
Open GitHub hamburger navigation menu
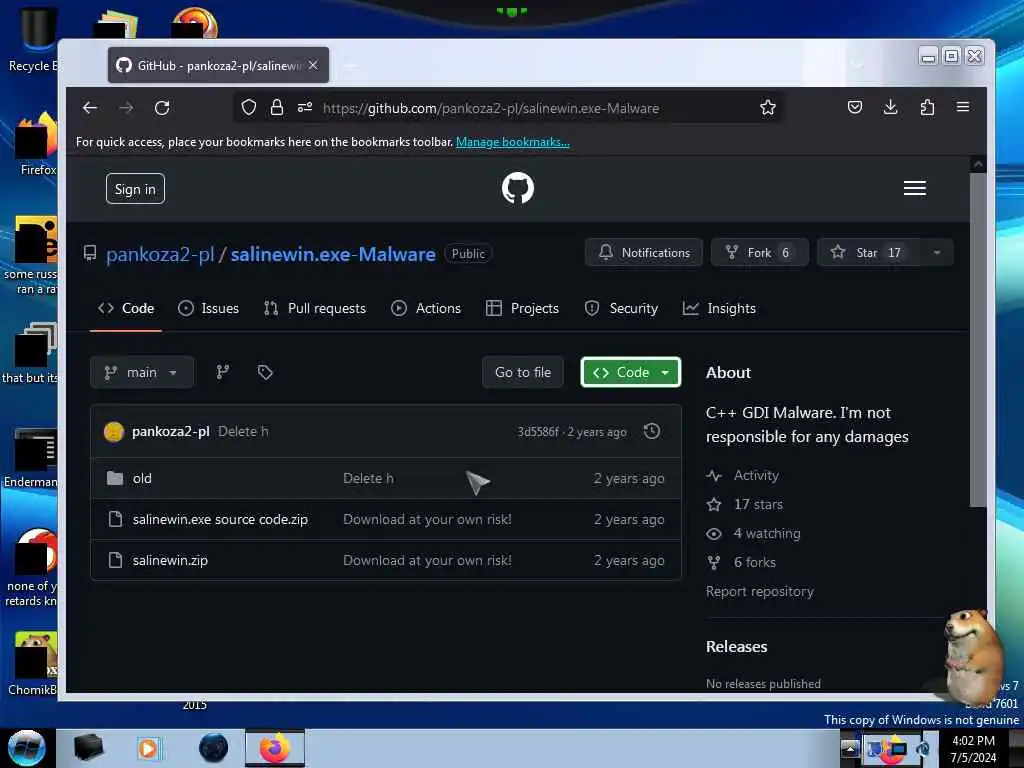(x=914, y=188)
